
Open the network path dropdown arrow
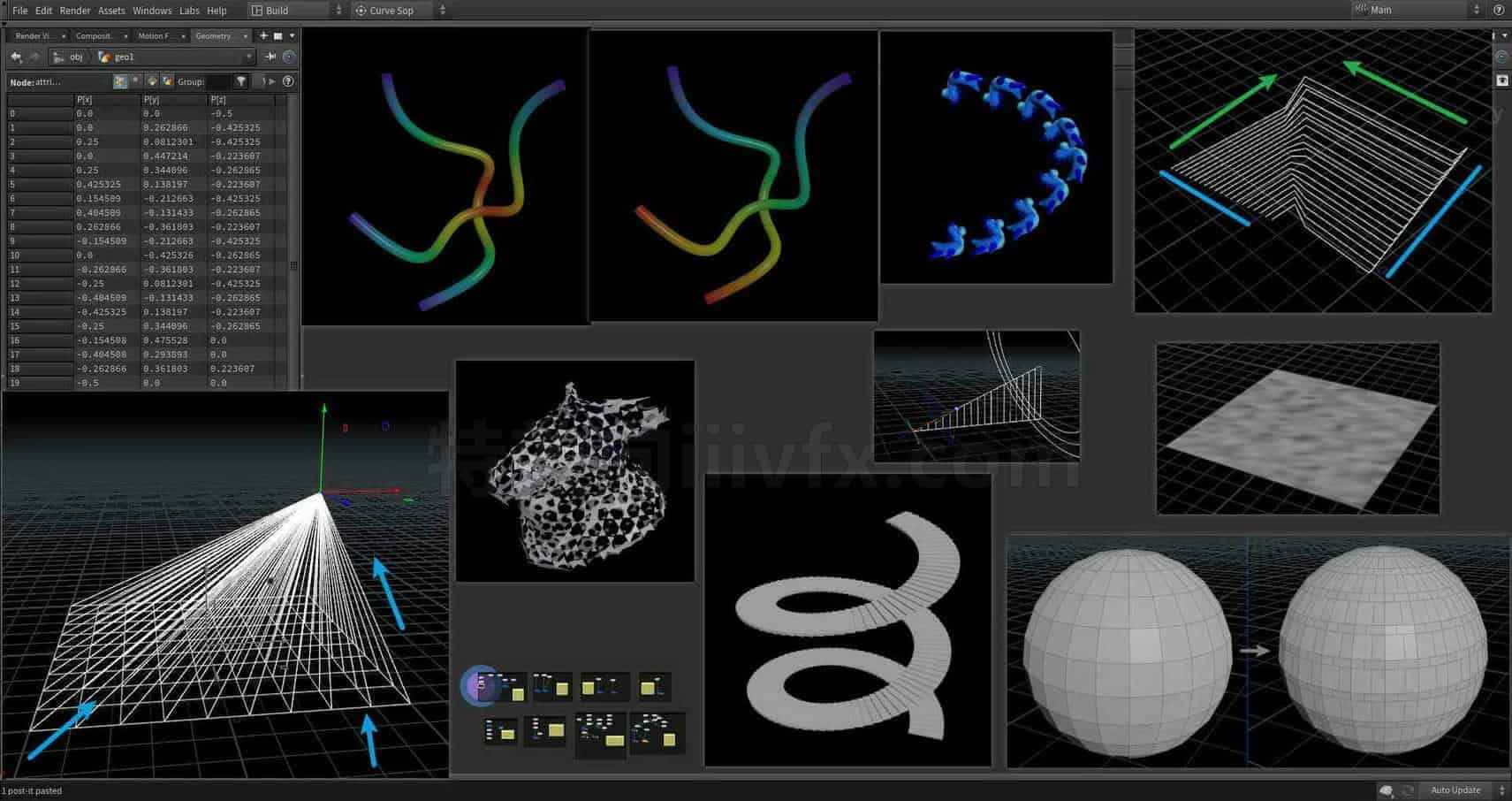coord(249,57)
